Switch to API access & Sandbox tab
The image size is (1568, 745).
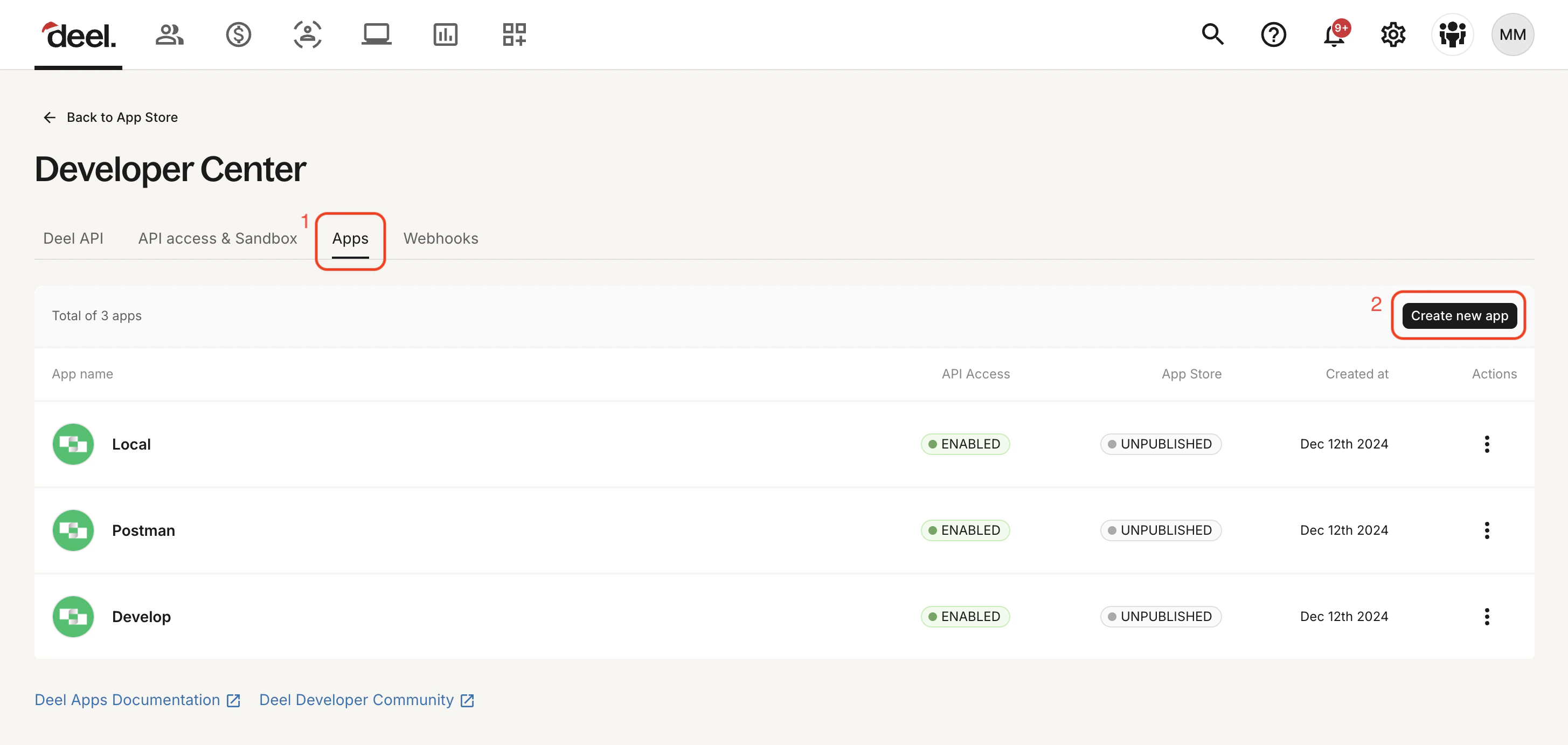click(217, 238)
